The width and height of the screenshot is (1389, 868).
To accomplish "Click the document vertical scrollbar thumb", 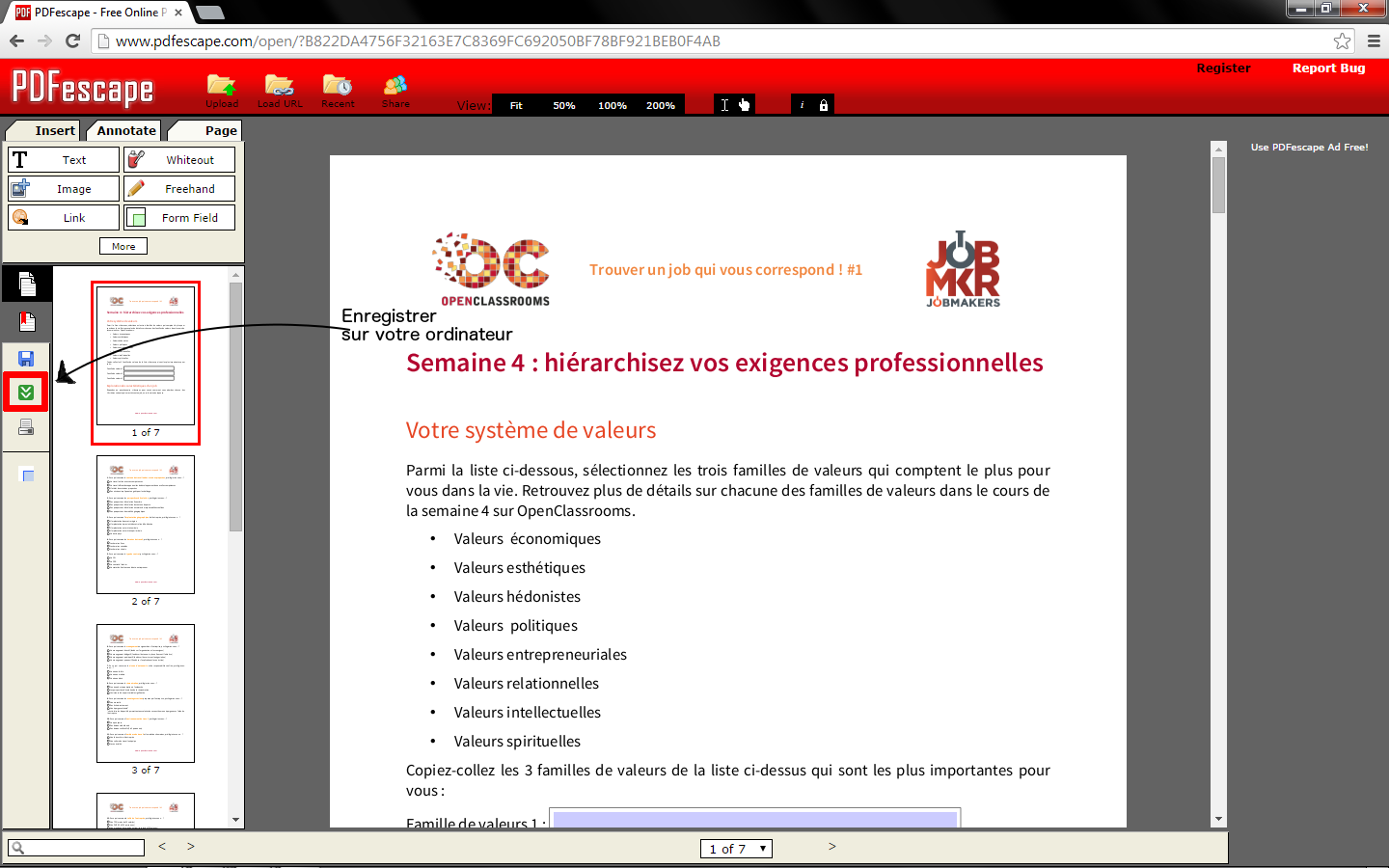I will tap(1218, 185).
